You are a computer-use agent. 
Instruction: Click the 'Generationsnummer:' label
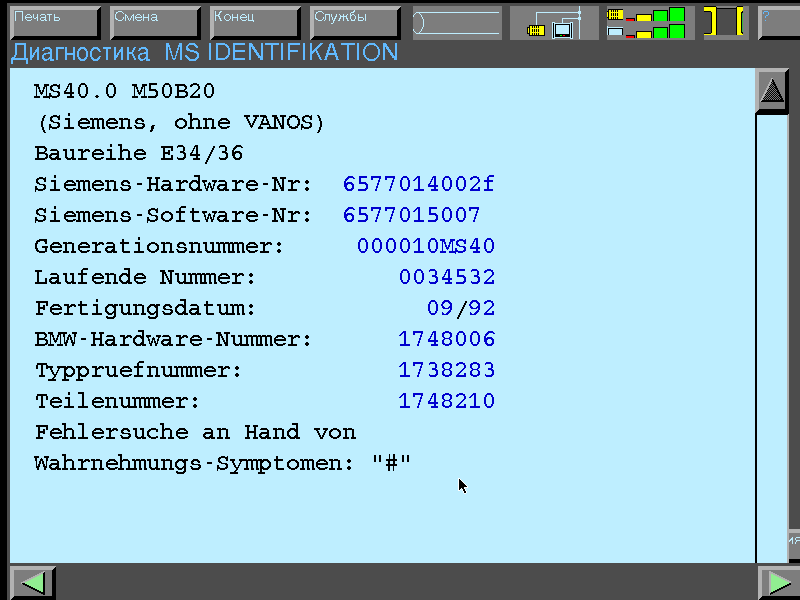(159, 246)
